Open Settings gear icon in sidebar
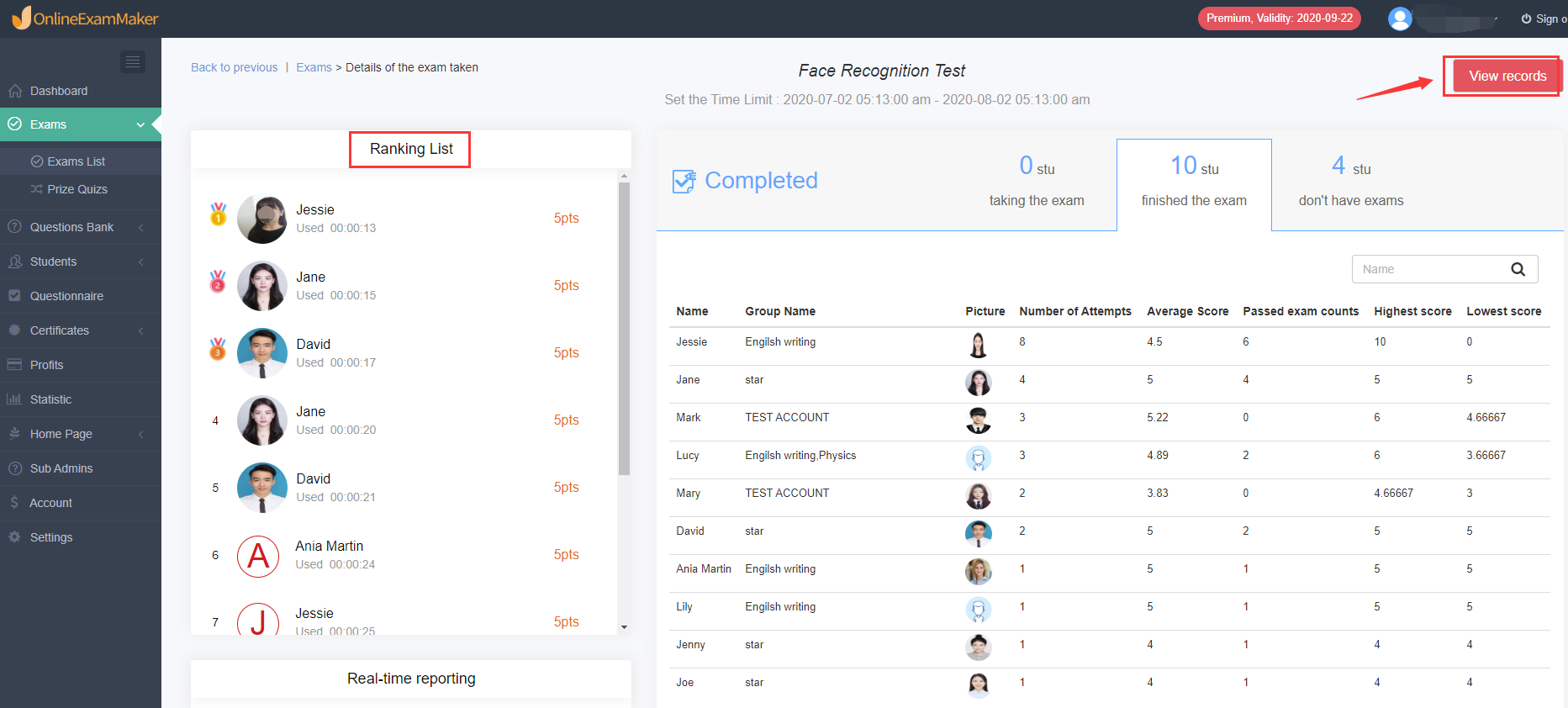 coord(14,537)
